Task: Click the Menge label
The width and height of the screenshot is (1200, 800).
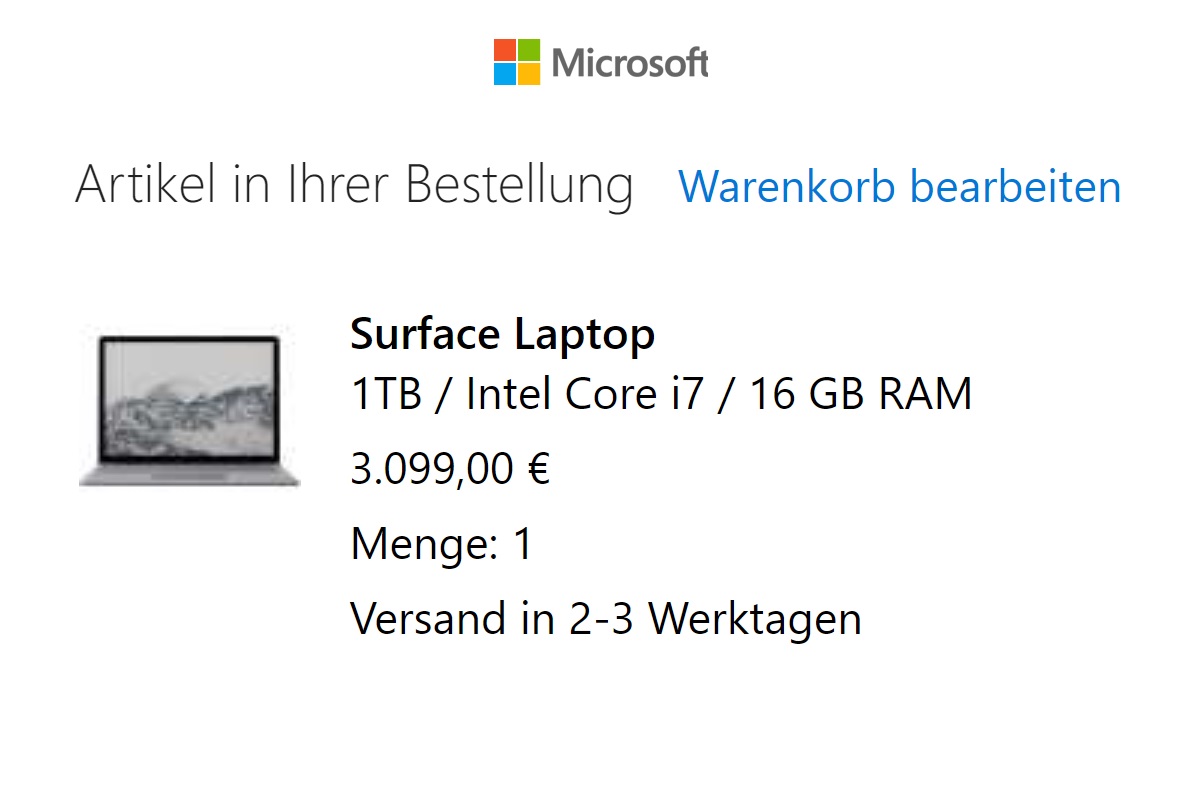Action: [x=424, y=545]
